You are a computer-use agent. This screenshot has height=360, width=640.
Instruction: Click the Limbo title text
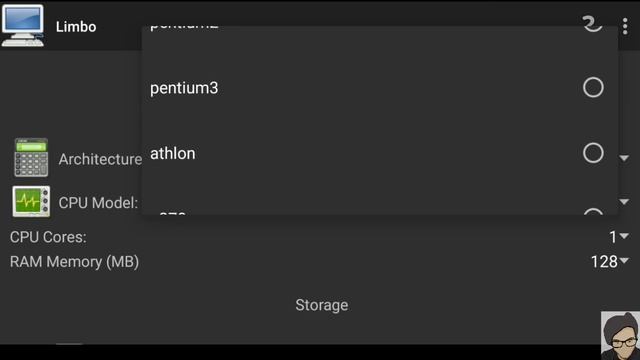[76, 27]
